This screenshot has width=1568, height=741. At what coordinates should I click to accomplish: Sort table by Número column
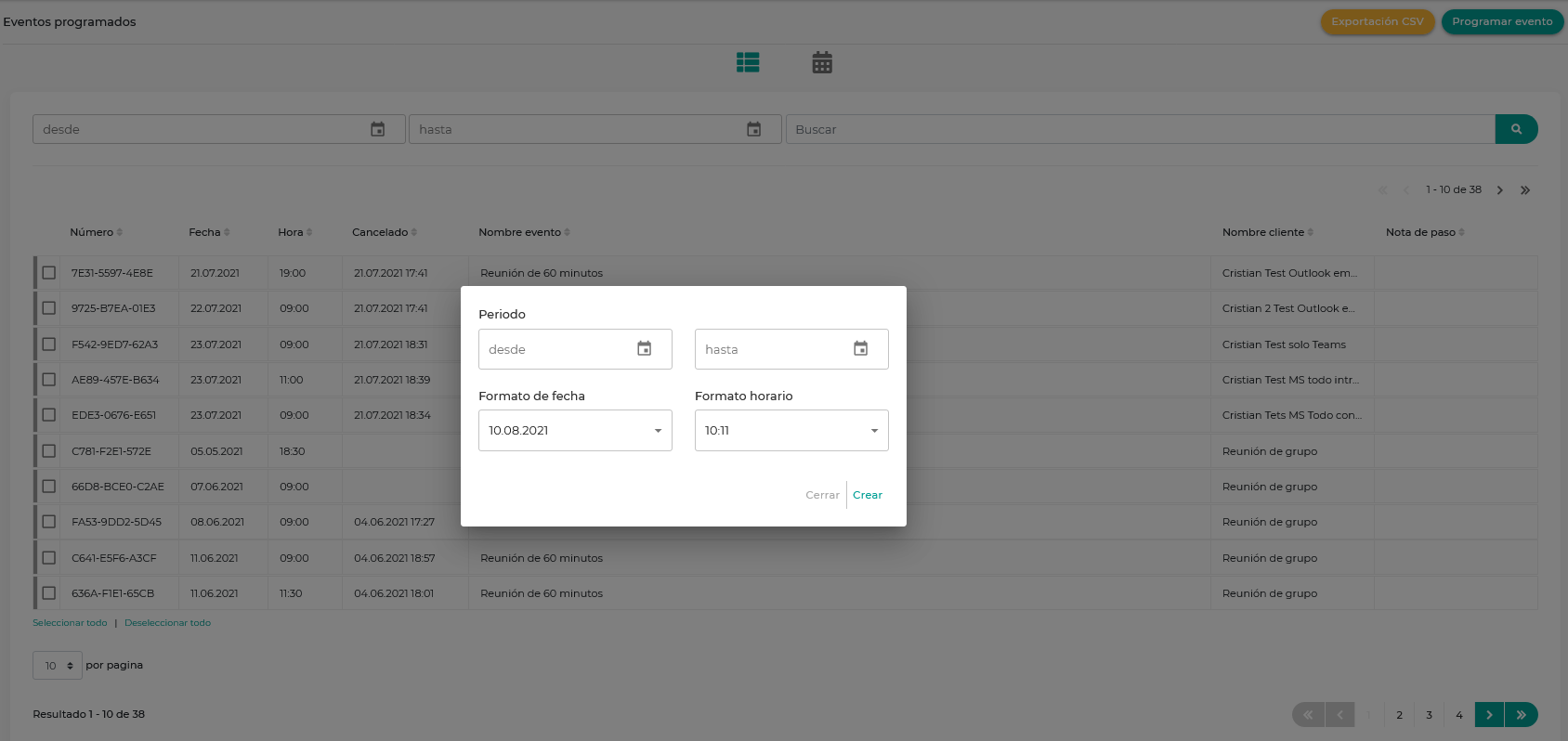click(x=97, y=232)
